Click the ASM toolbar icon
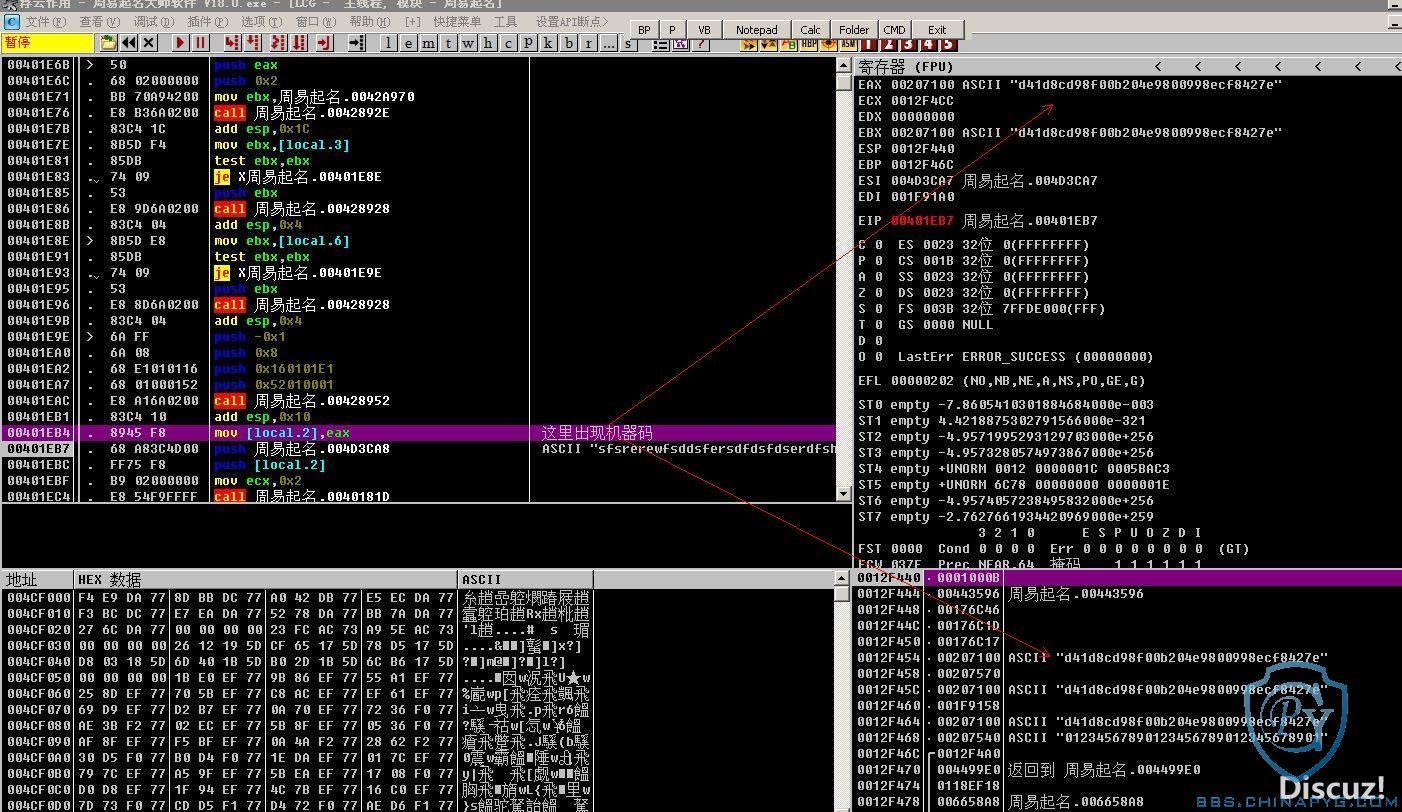1402x812 pixels. tap(848, 44)
